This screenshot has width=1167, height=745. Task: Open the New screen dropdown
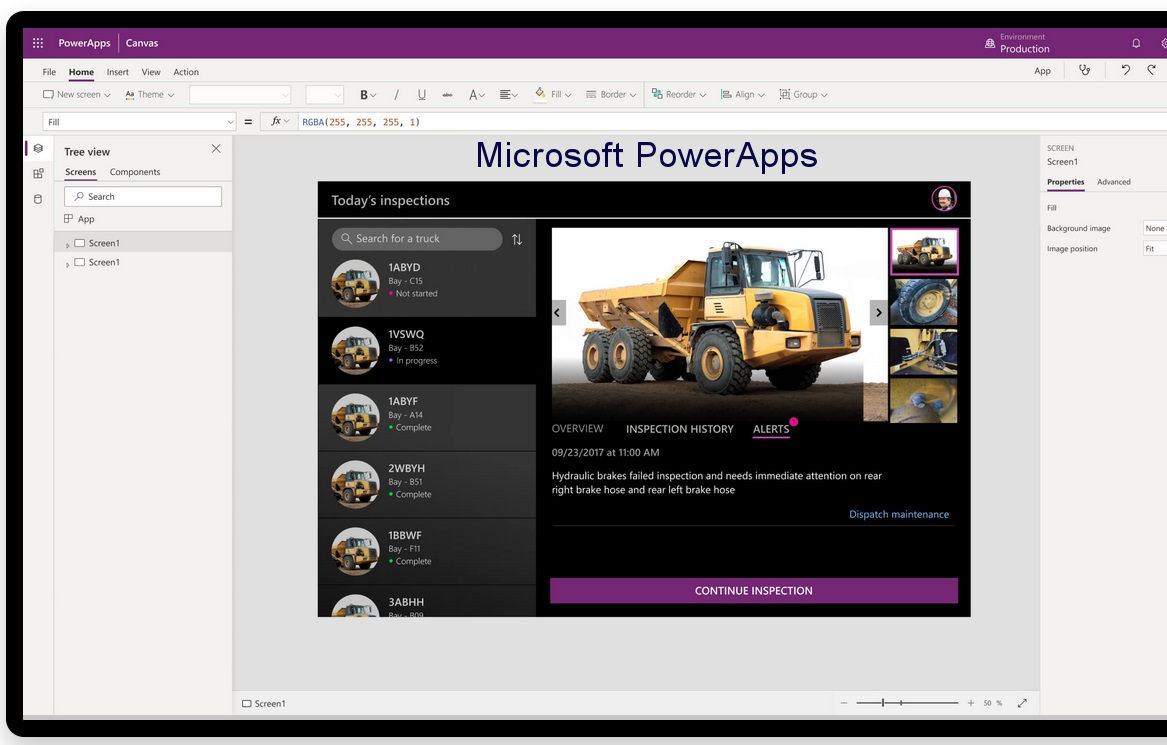[x=77, y=95]
